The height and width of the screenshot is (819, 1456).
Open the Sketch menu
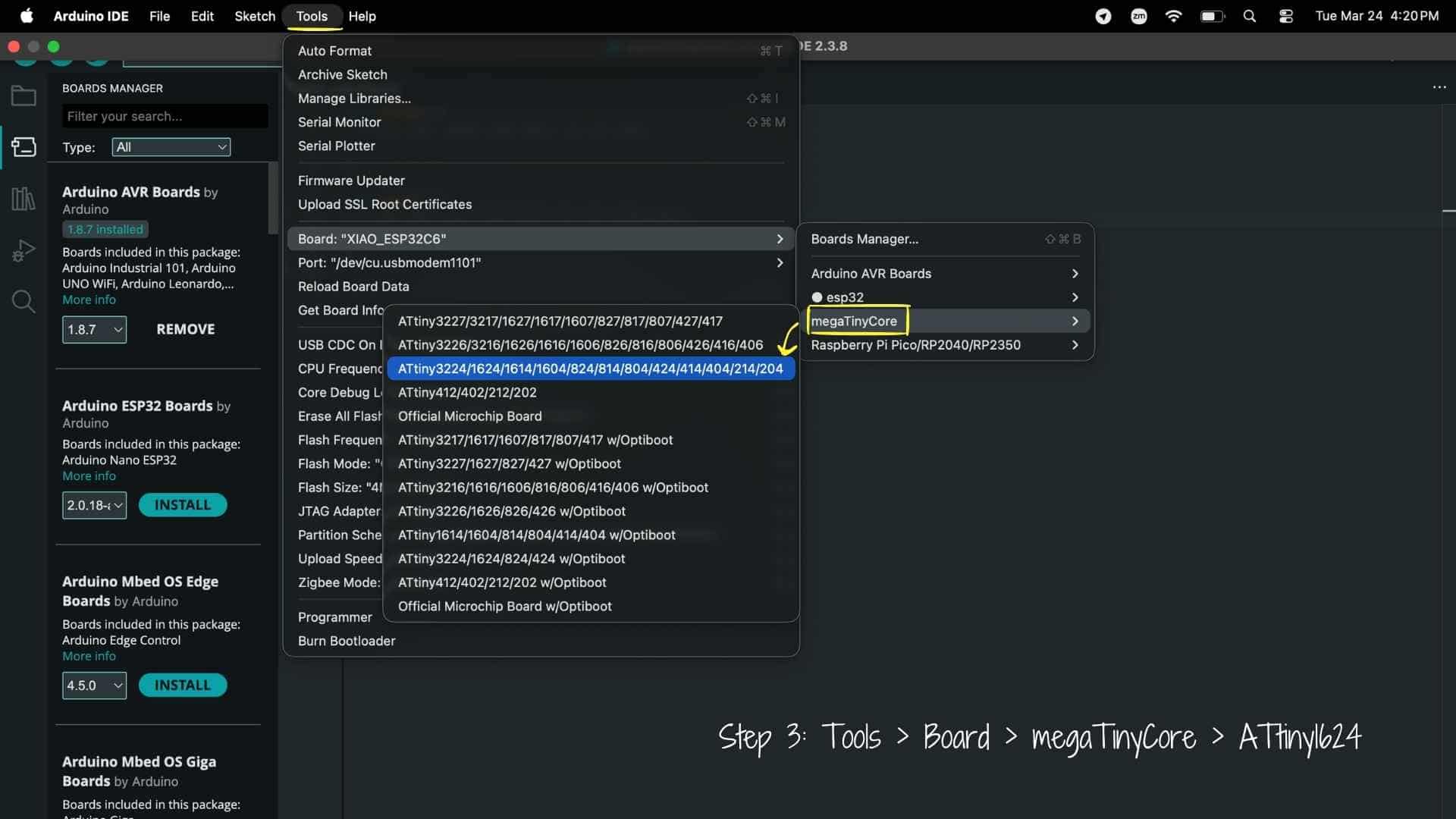click(254, 16)
